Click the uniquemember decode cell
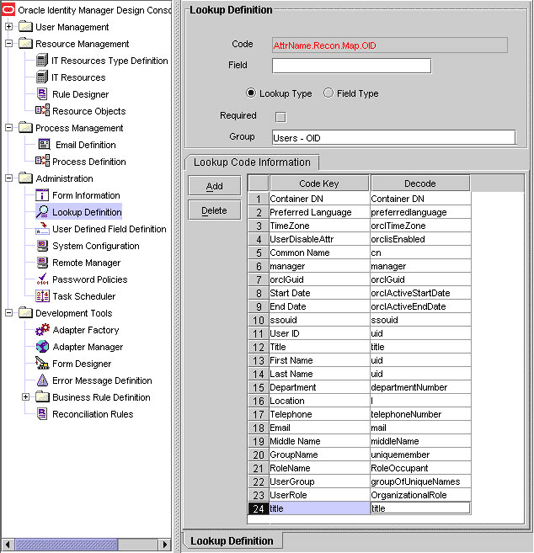The height and width of the screenshot is (553, 534). tap(420, 455)
